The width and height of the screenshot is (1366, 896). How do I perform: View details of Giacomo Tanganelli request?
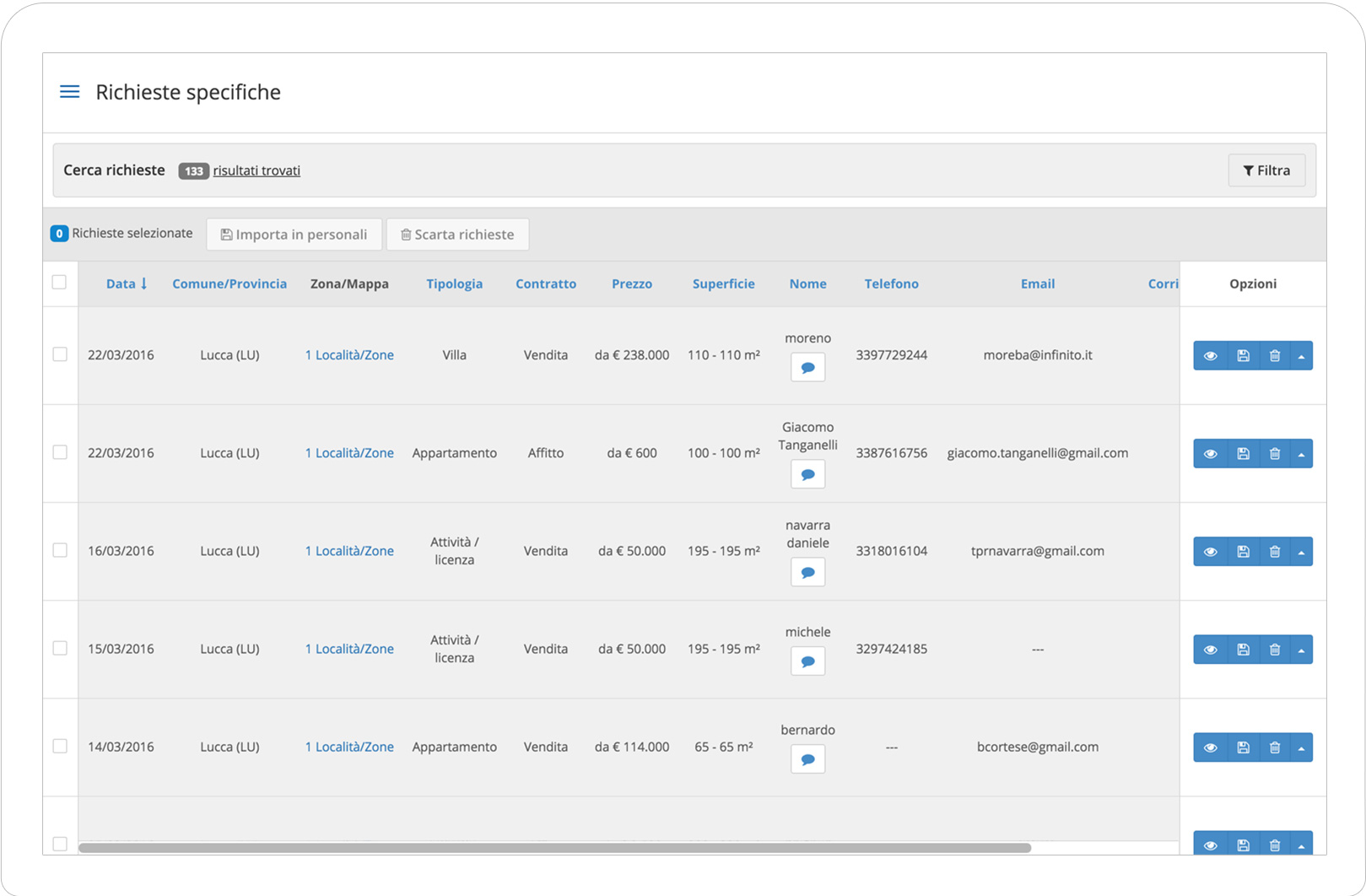click(1210, 453)
